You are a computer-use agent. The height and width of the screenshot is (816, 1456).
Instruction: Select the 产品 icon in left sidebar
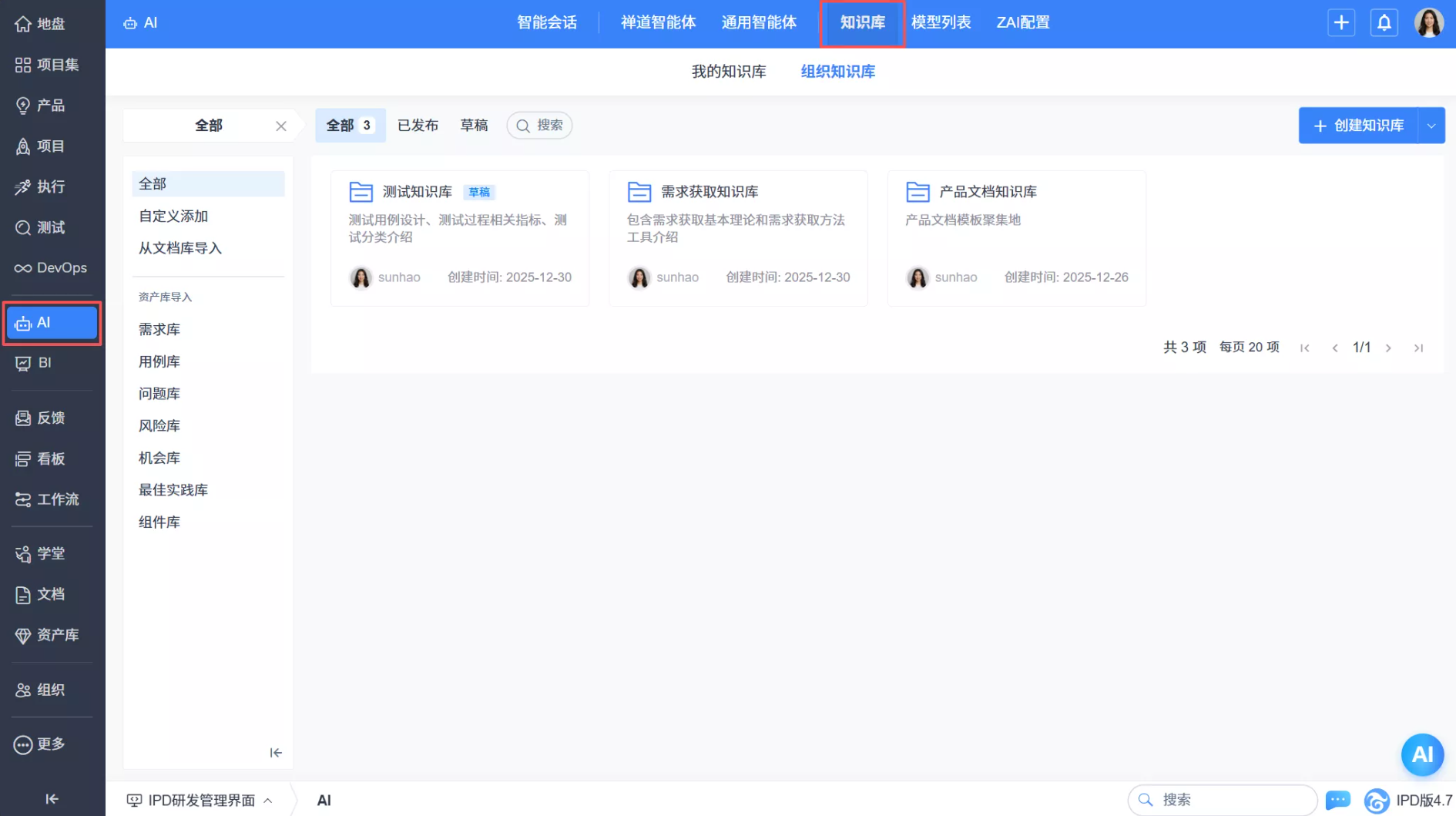tap(23, 106)
